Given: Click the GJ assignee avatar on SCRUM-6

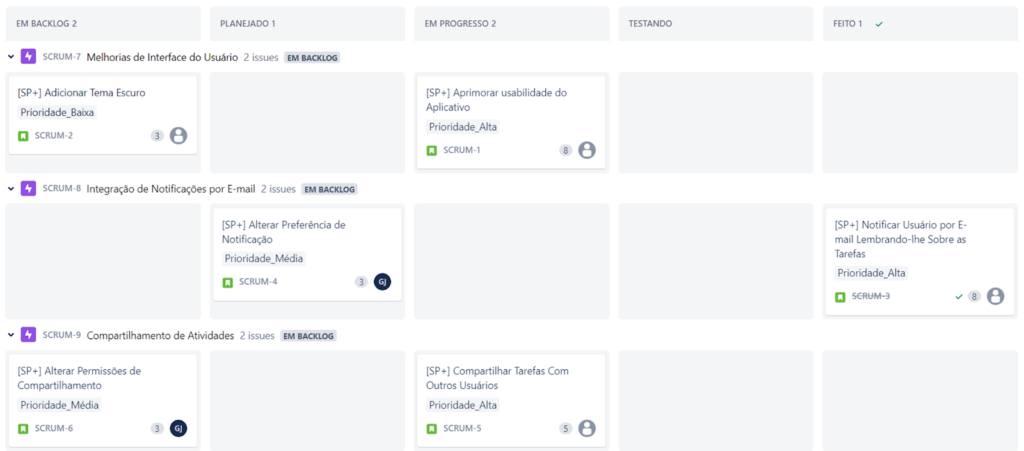Looking at the screenshot, I should tap(178, 428).
